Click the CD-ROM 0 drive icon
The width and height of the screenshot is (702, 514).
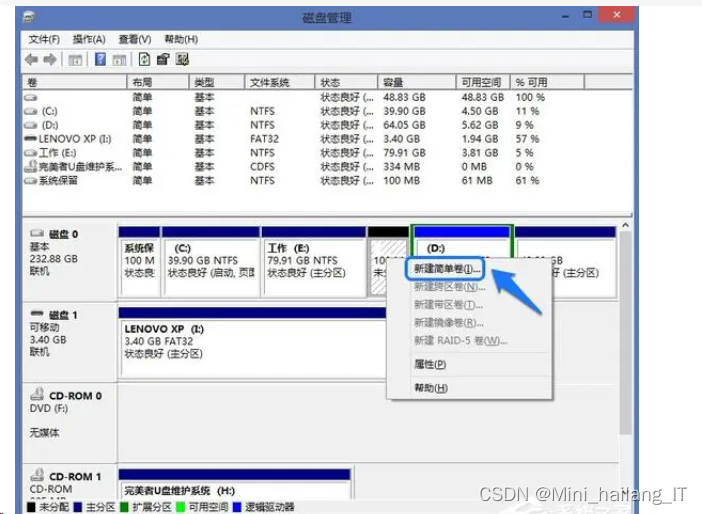(x=37, y=394)
